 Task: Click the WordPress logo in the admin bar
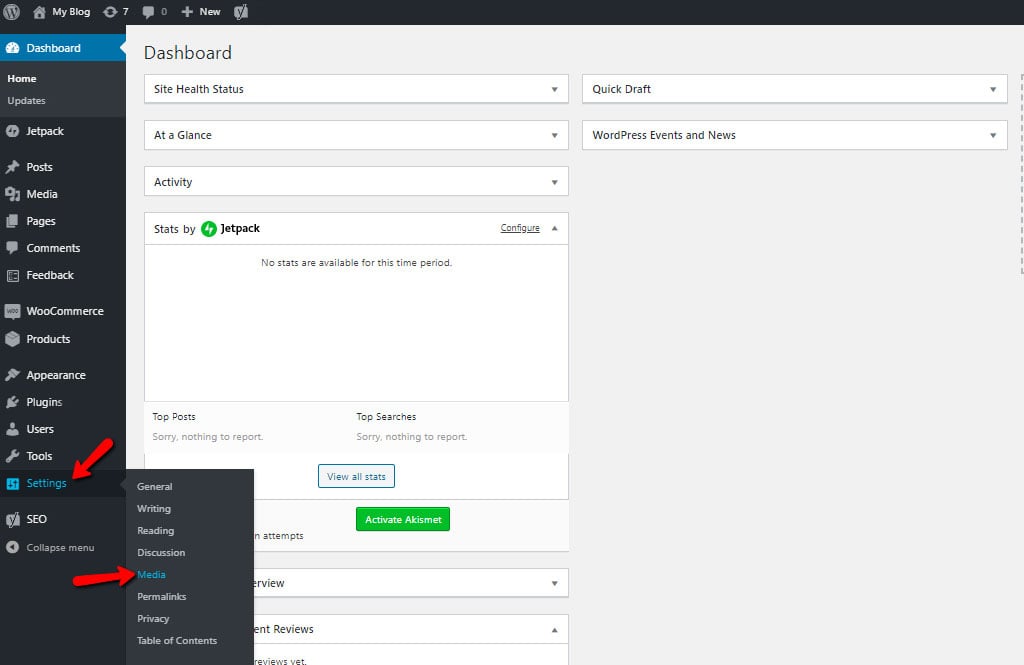[x=11, y=12]
